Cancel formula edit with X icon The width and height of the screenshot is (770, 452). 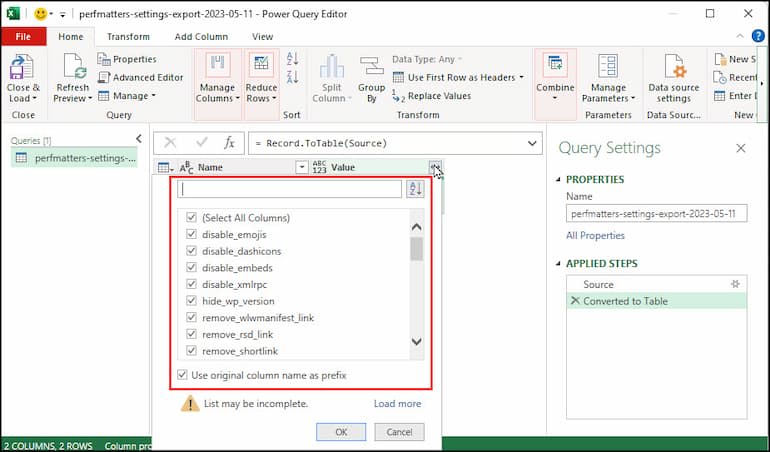coord(170,143)
